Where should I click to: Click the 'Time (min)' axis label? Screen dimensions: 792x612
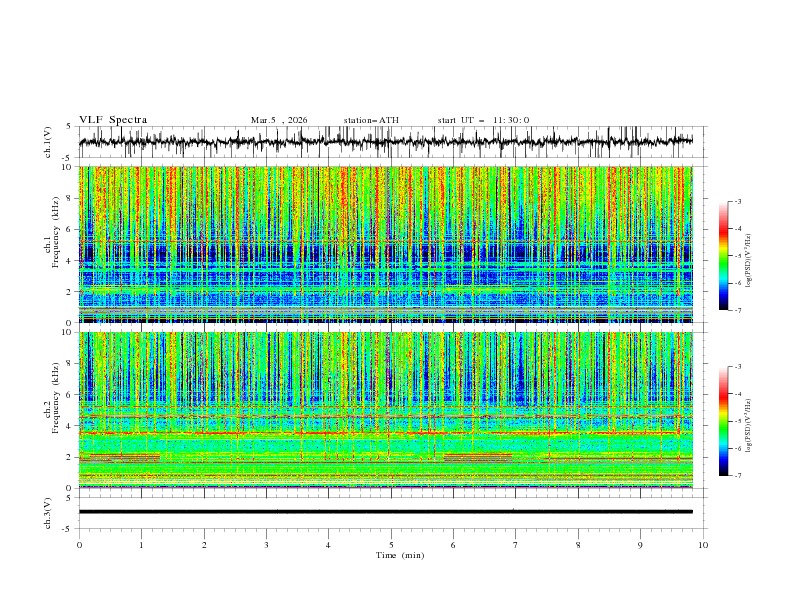pyautogui.click(x=400, y=555)
